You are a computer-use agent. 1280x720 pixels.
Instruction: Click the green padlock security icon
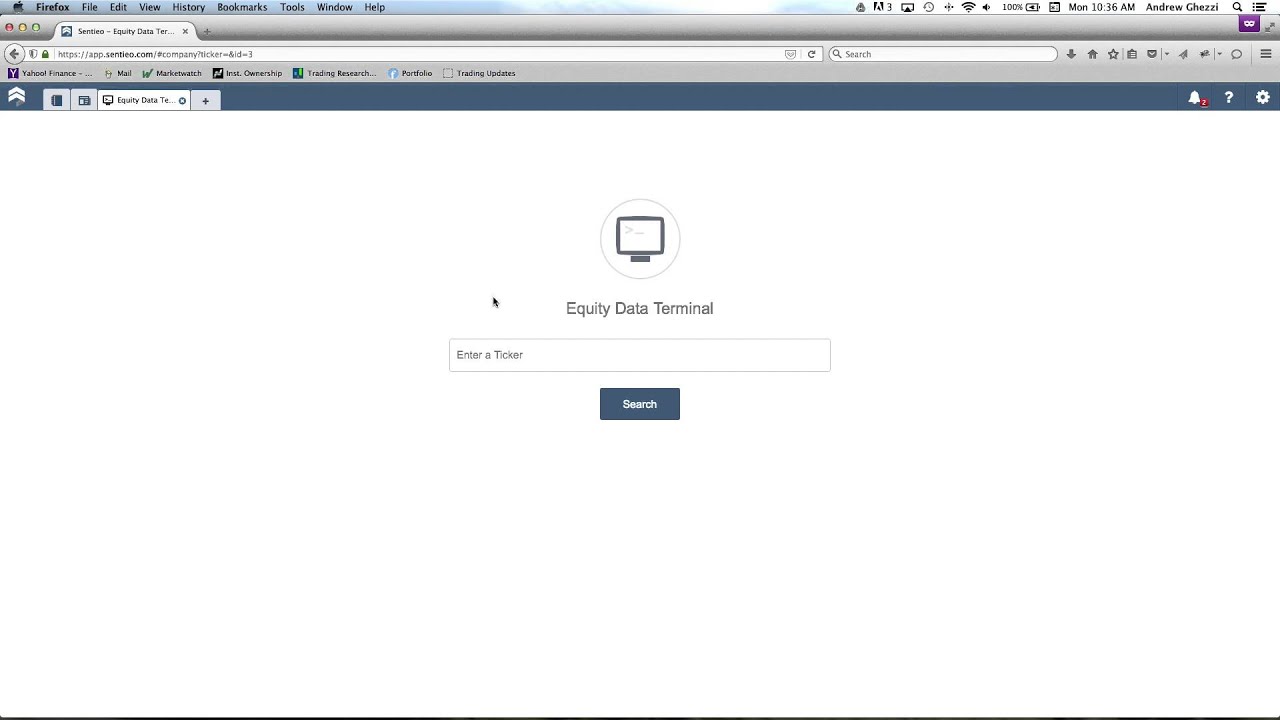(45, 54)
